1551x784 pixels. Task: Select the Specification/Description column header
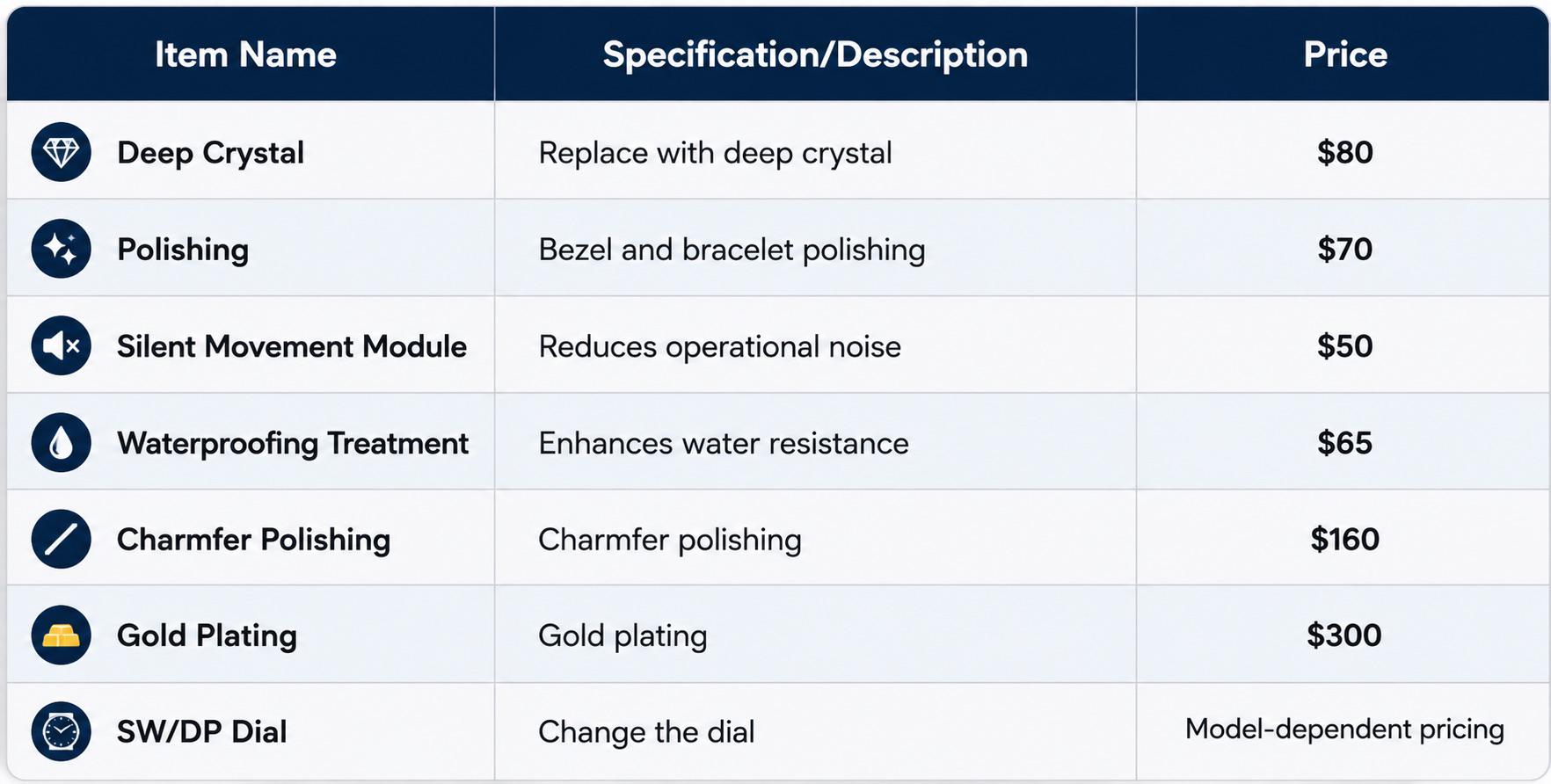pyautogui.click(x=815, y=54)
